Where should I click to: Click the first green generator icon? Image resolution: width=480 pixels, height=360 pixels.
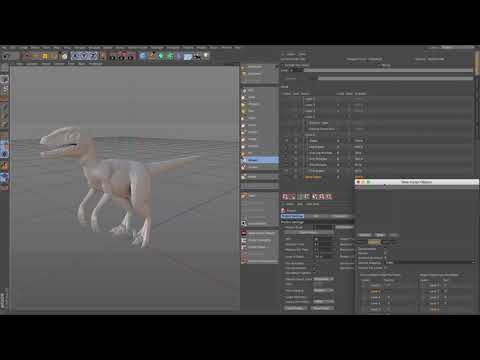pyautogui.click(x=161, y=56)
